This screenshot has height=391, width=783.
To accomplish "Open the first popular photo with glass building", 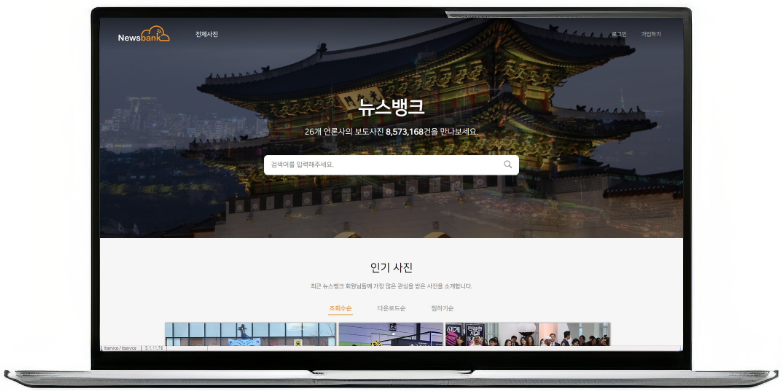I will click(251, 334).
